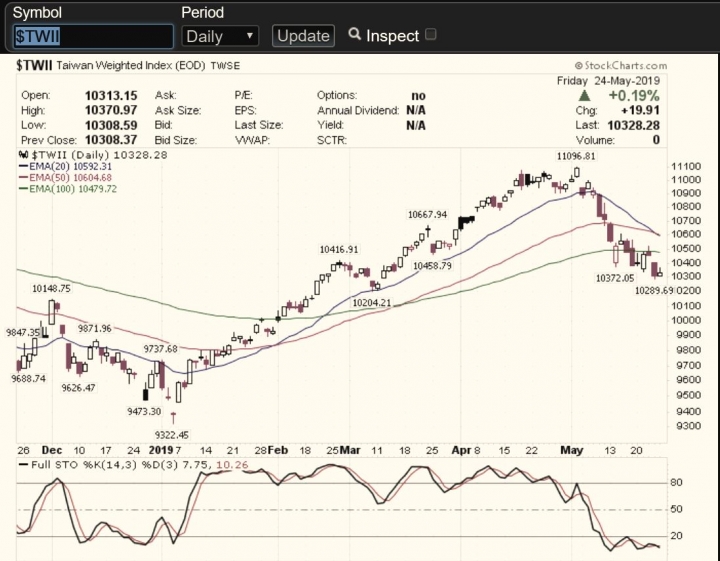Viewport: 720px width, 561px height.
Task: Click the $TWII symbol input field
Action: 93,36
